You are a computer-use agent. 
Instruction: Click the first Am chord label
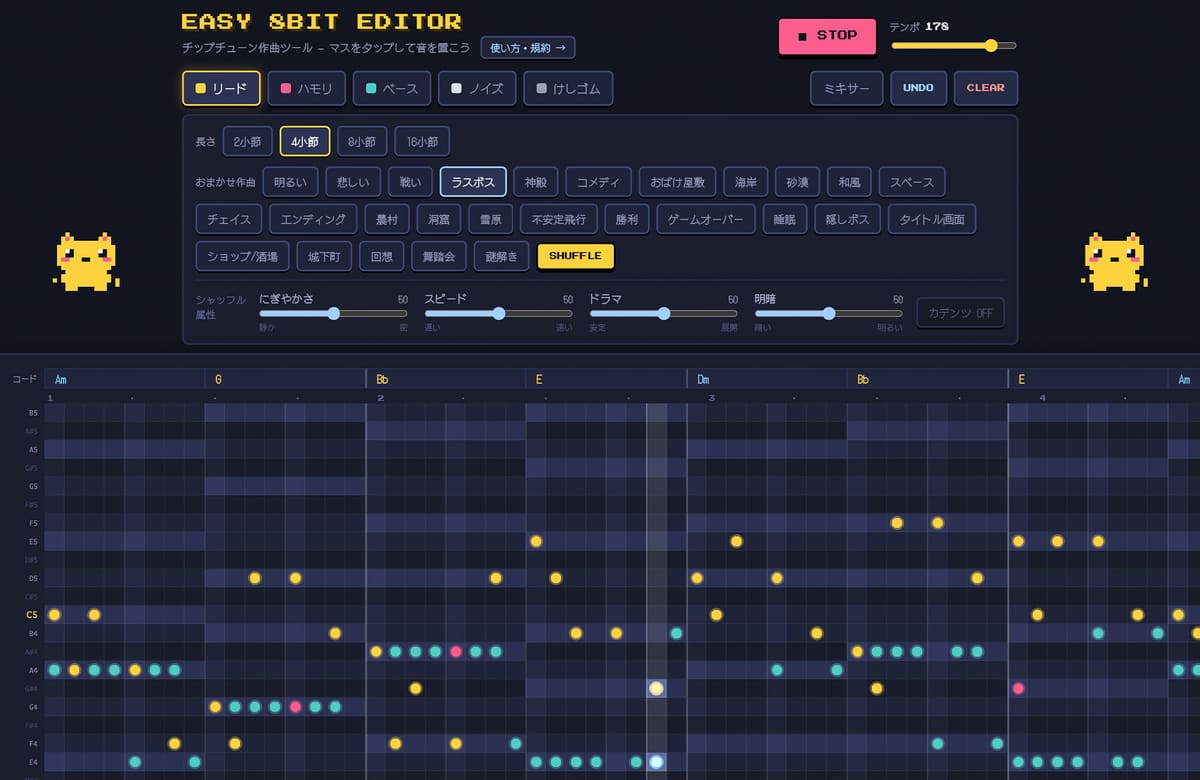tap(61, 380)
